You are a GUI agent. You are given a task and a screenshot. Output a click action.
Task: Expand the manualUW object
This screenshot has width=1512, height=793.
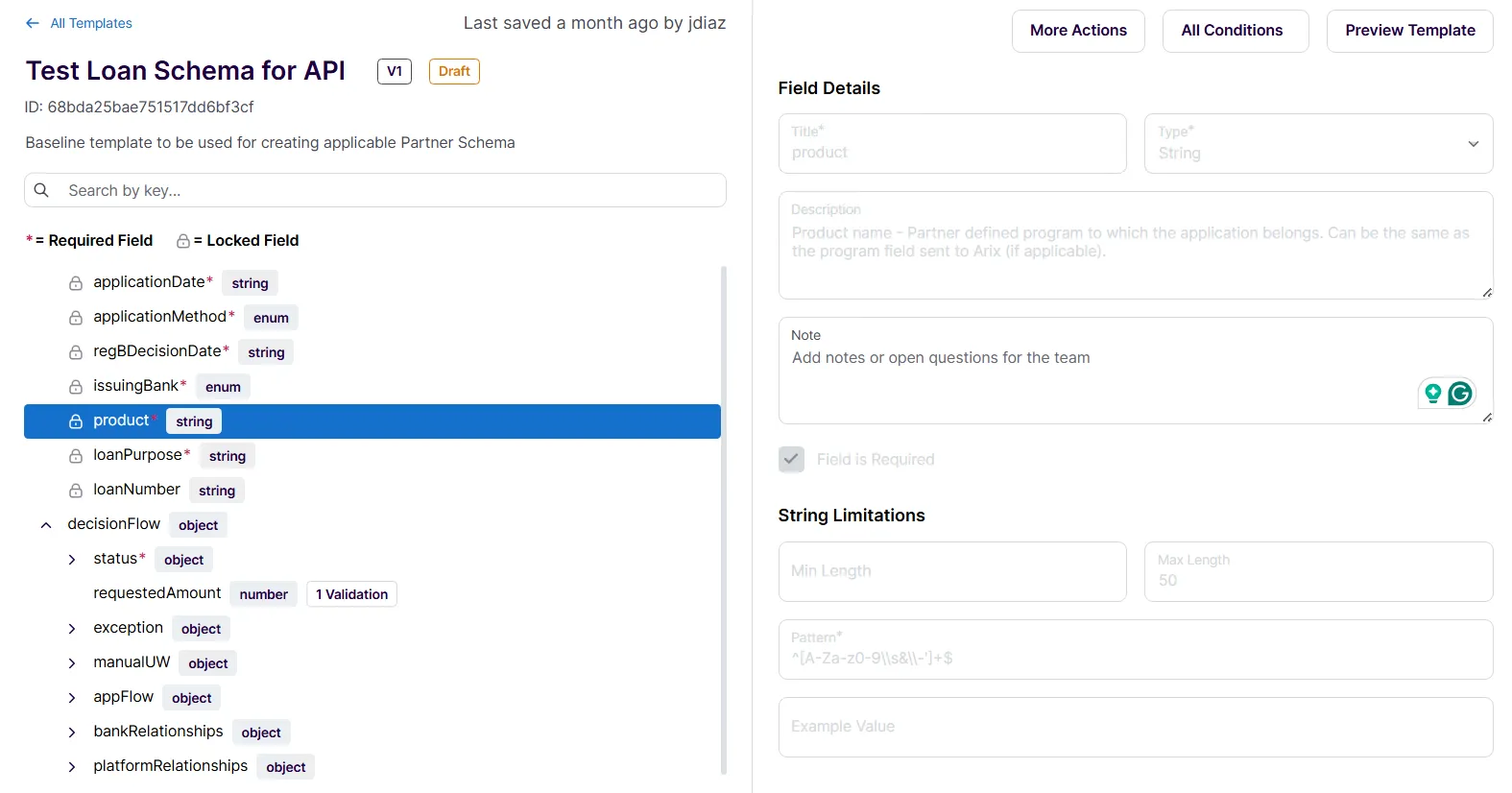72,663
